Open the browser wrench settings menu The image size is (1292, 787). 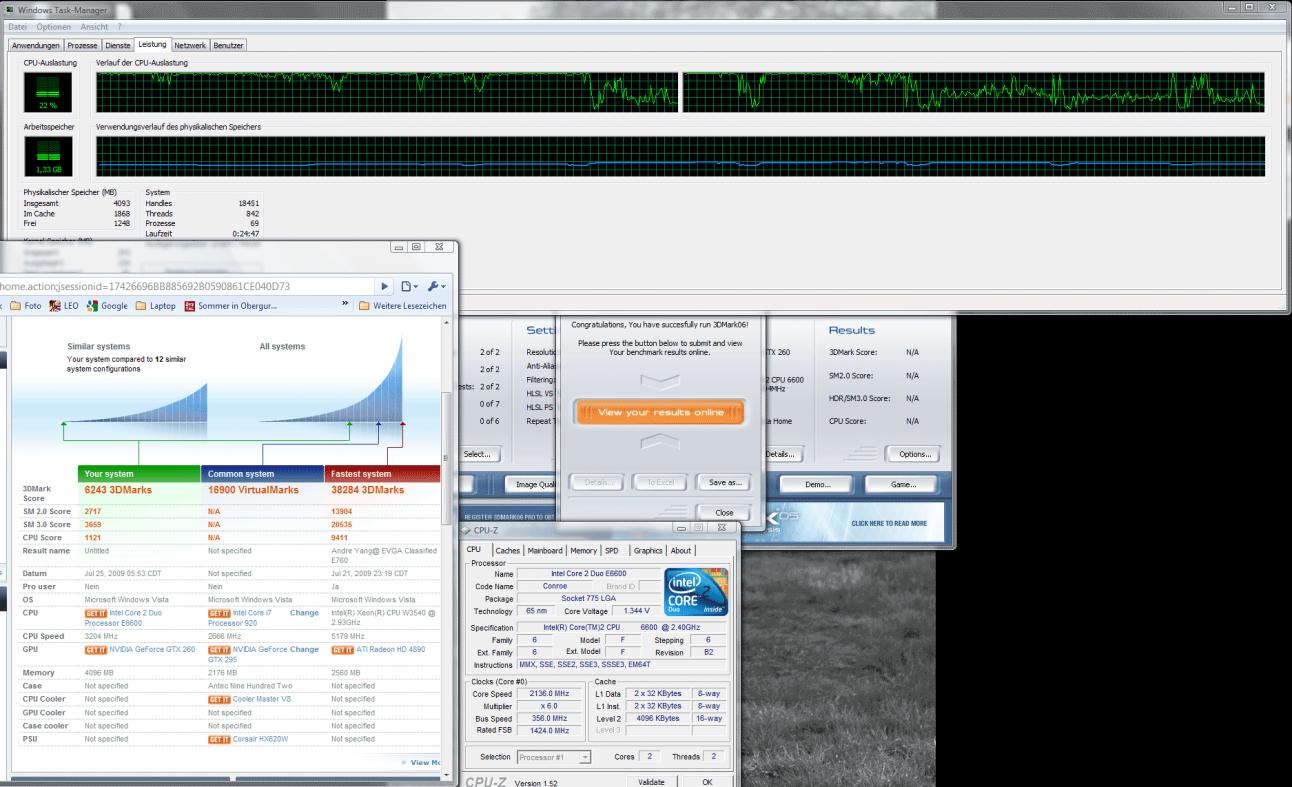point(435,286)
